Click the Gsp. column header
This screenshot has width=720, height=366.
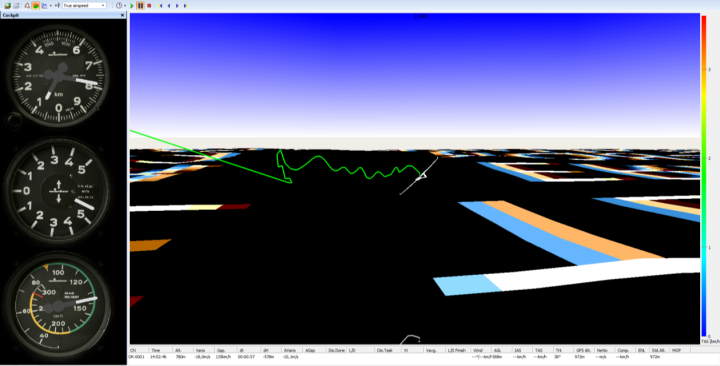pyautogui.click(x=225, y=350)
